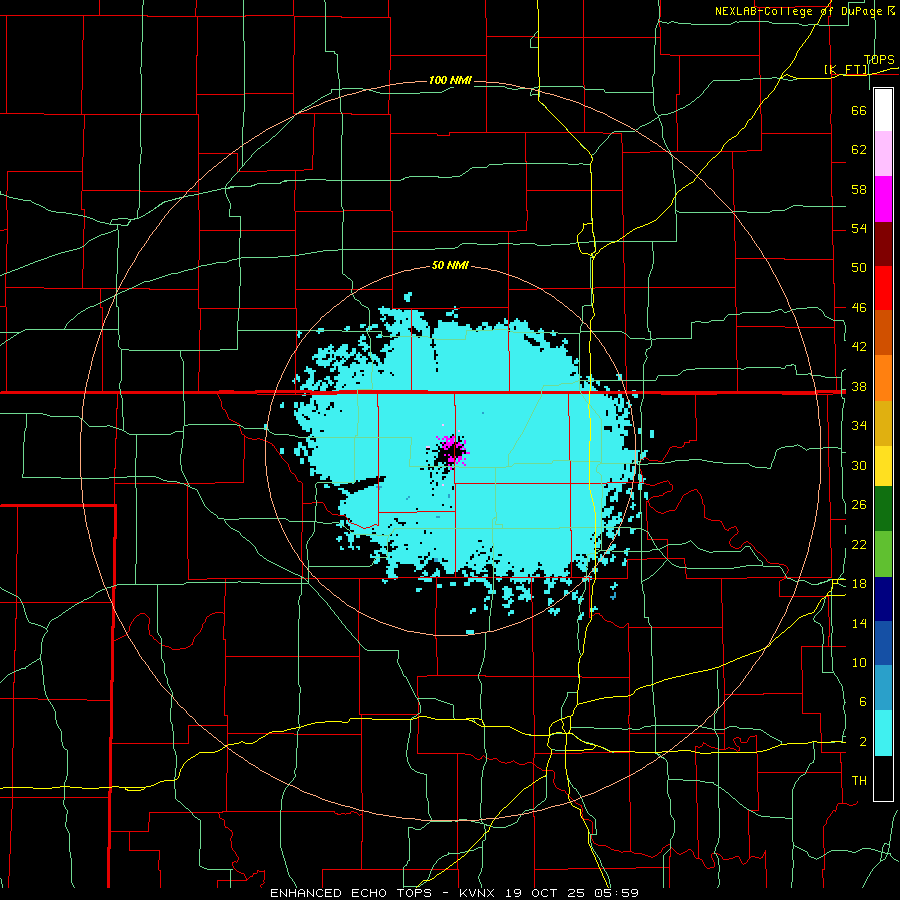Click the legend value "22"

coord(859,545)
